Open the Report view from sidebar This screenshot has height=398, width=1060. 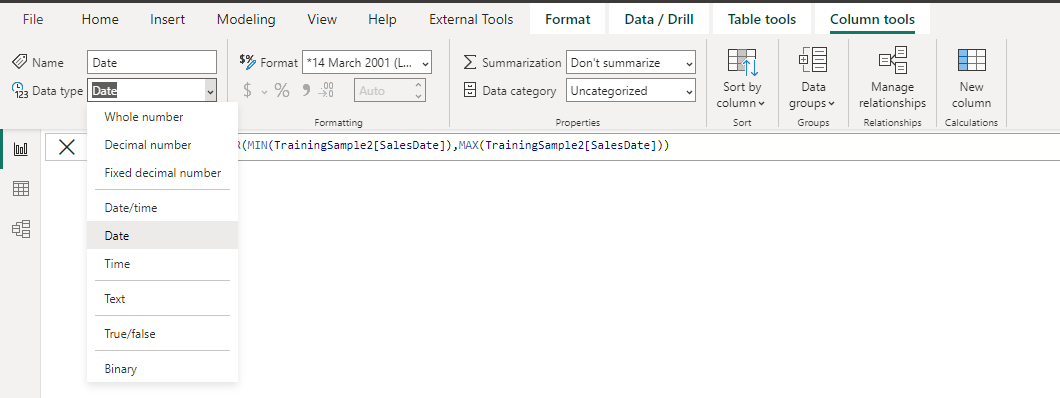(21, 149)
